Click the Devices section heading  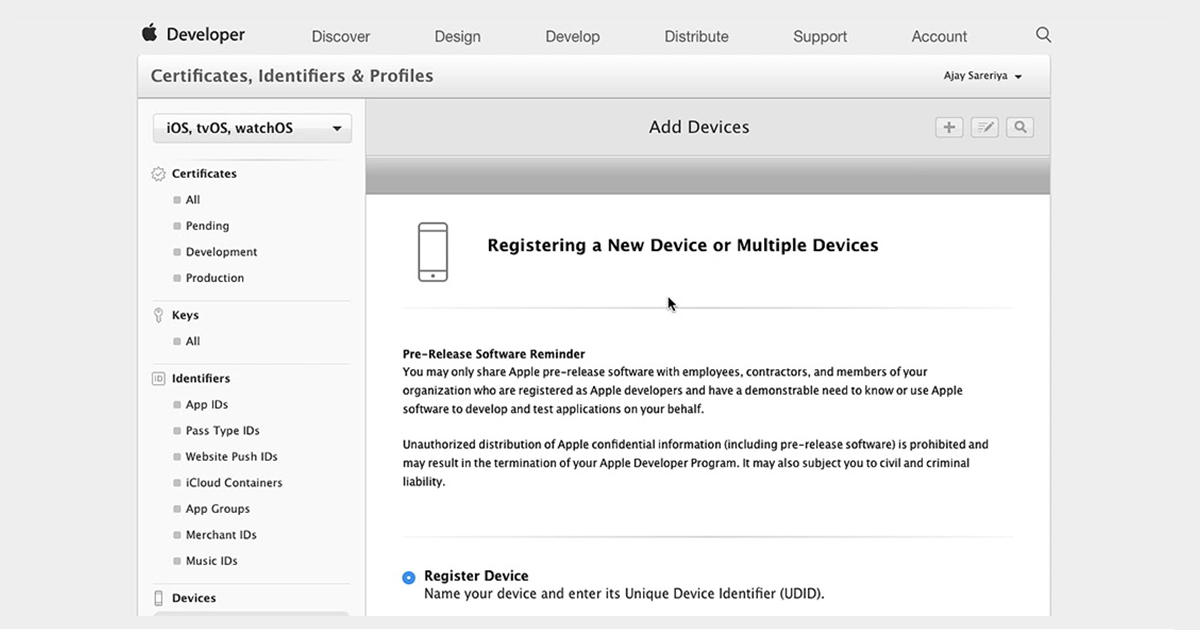194,598
